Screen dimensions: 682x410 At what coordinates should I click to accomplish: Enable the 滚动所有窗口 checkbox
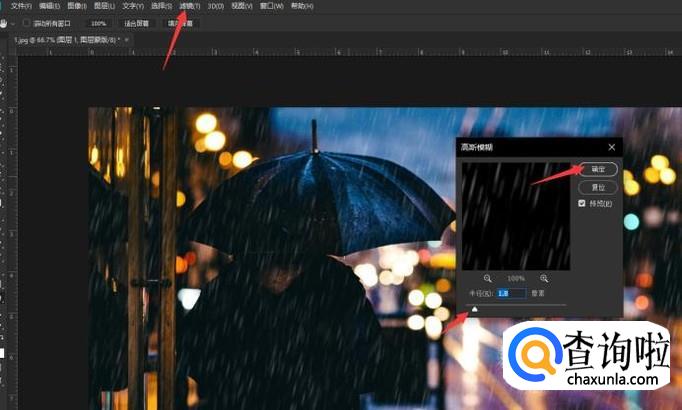pyautogui.click(x=26, y=22)
